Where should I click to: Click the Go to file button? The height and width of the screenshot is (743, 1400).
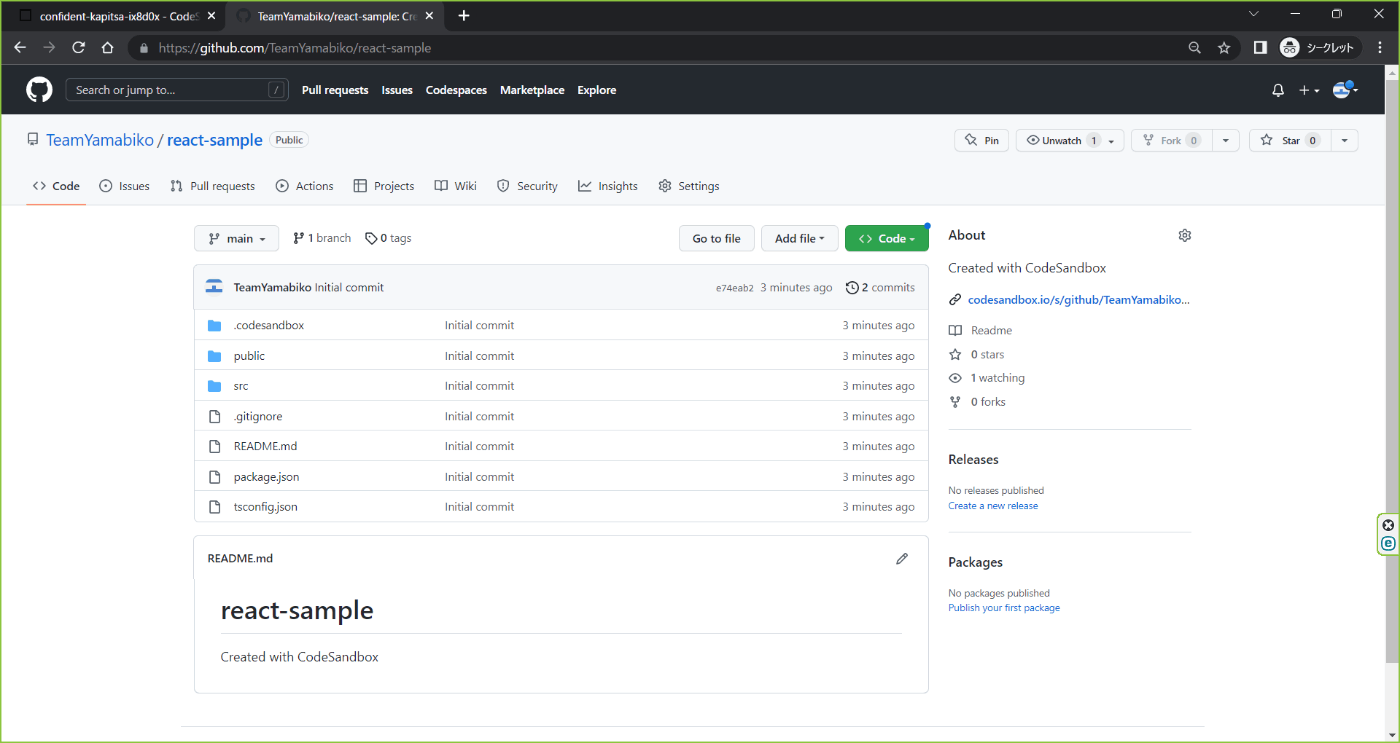tap(717, 238)
